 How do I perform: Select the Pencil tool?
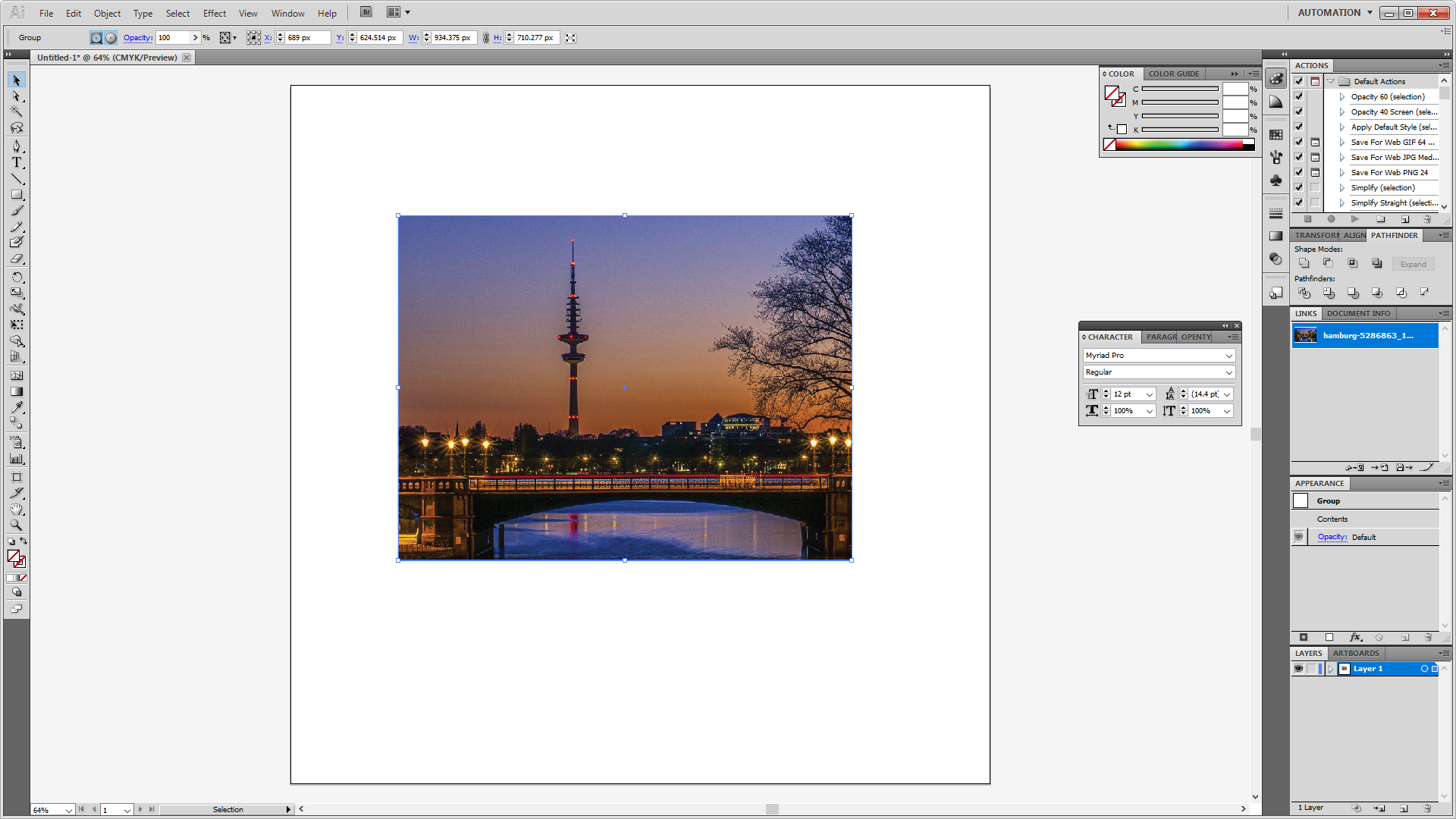point(17,227)
